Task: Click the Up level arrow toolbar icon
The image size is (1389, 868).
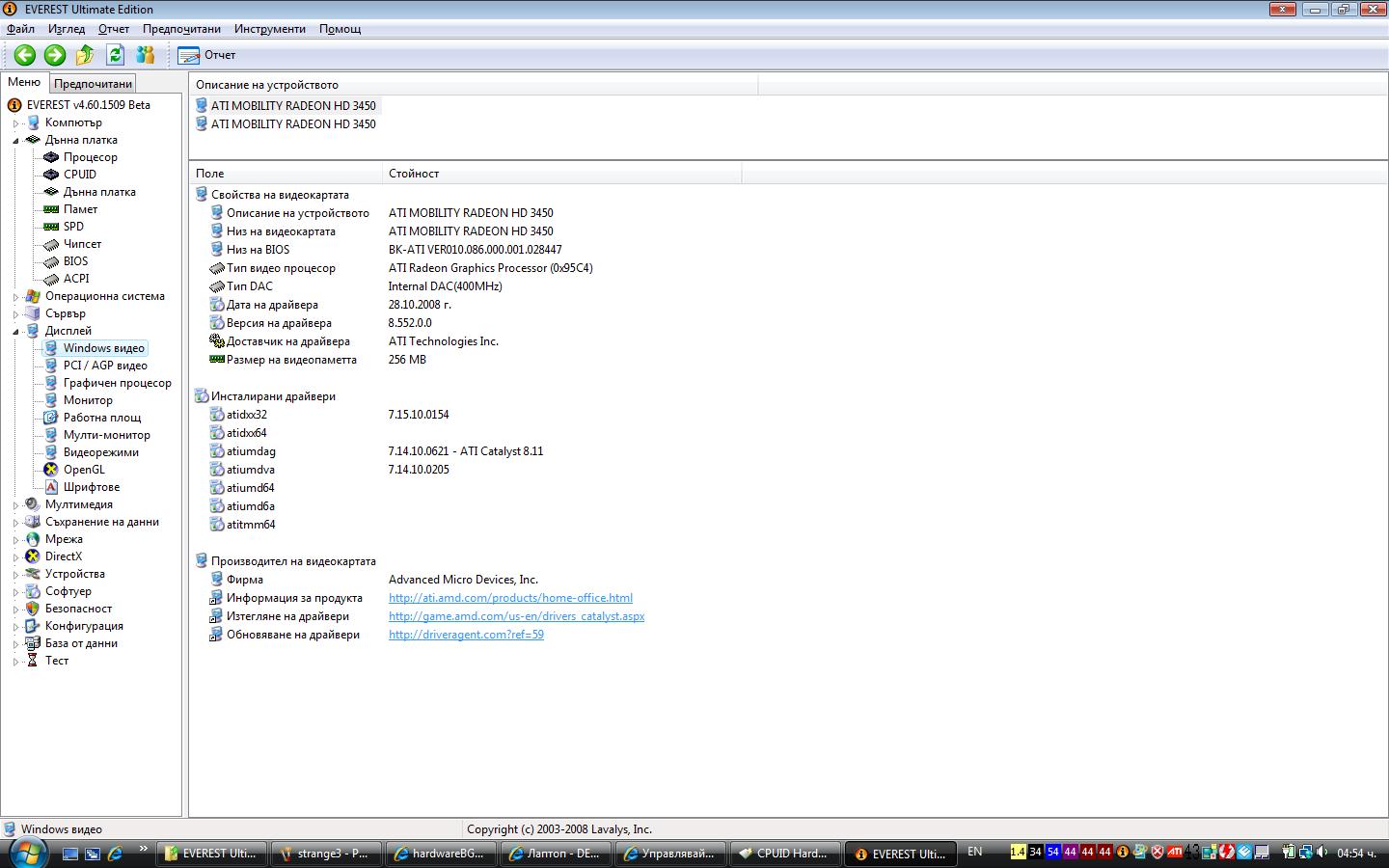Action: [x=85, y=55]
